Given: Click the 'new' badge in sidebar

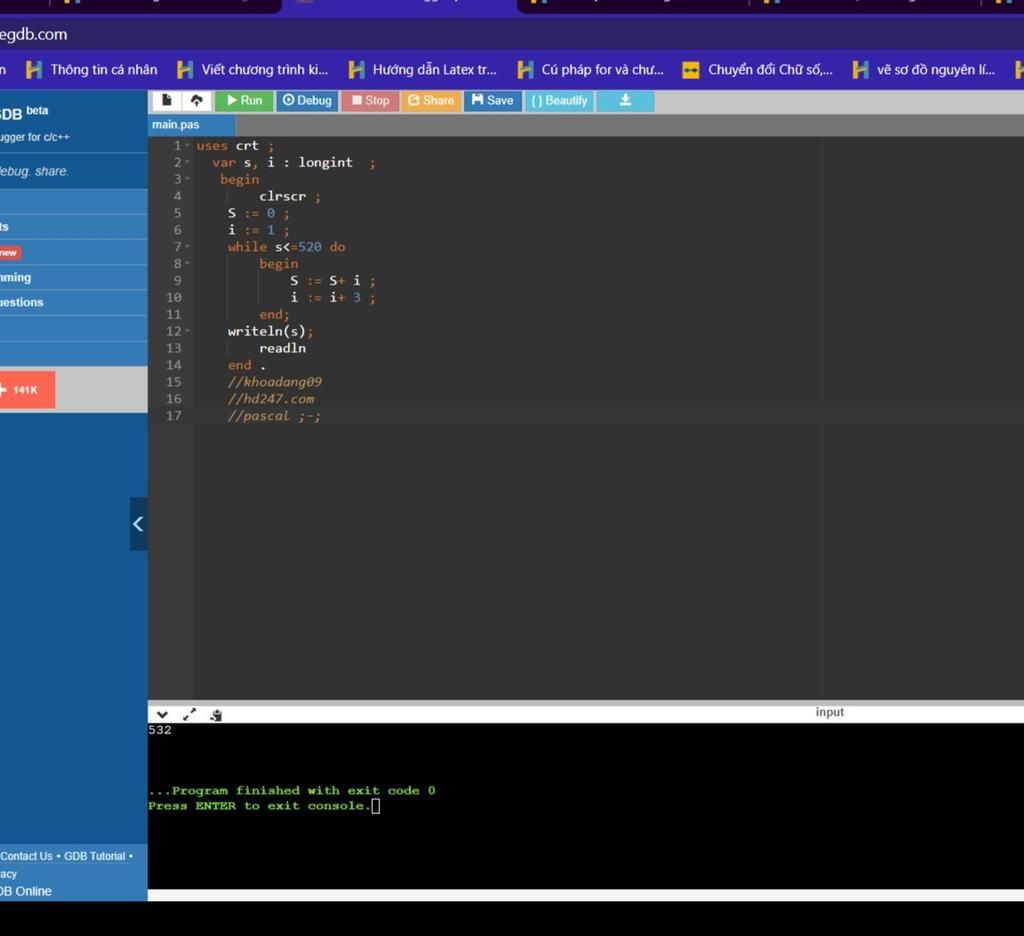Looking at the screenshot, I should coord(9,253).
